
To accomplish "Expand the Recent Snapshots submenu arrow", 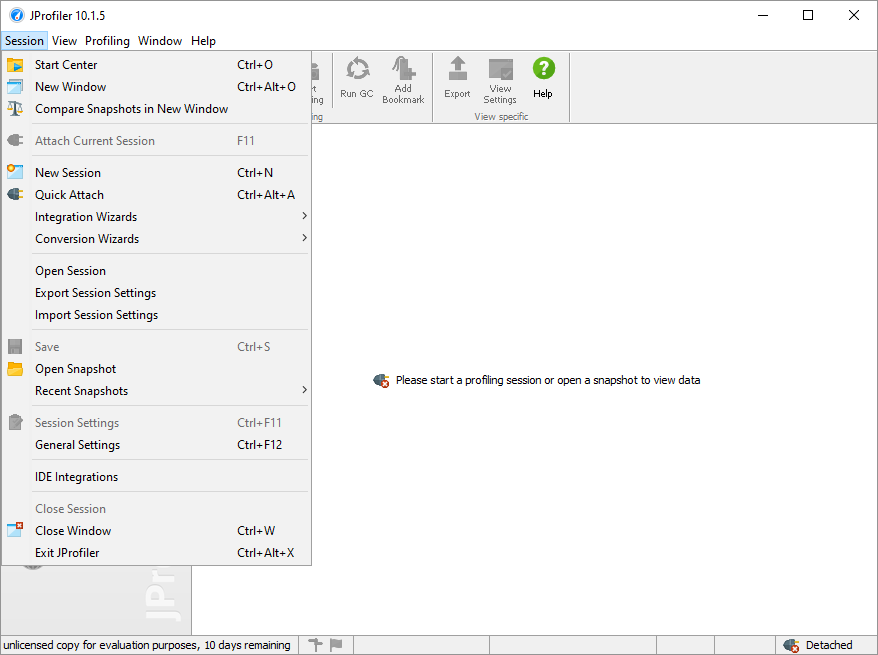I will pos(304,390).
